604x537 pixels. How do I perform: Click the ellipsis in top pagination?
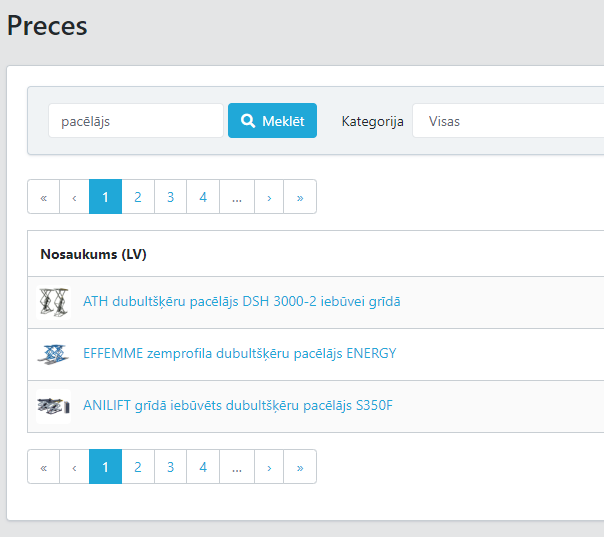(236, 197)
